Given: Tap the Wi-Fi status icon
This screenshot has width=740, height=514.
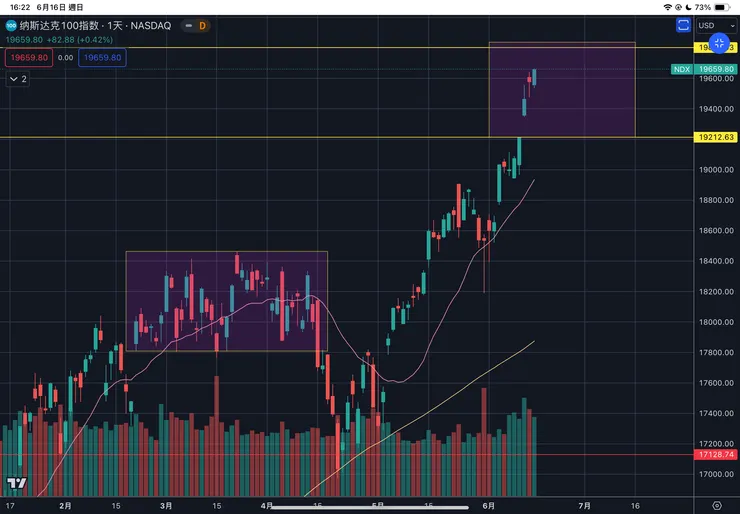Looking at the screenshot, I should [x=667, y=7].
